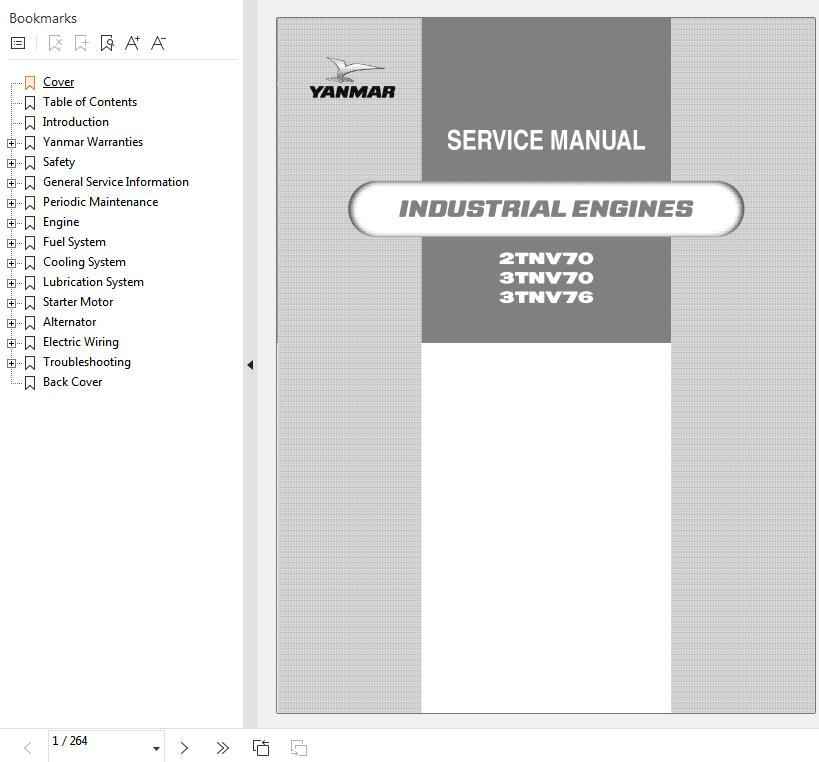Screen dimensions: 819x762
Task: Open the Table of Contents bookmark
Action: [90, 102]
